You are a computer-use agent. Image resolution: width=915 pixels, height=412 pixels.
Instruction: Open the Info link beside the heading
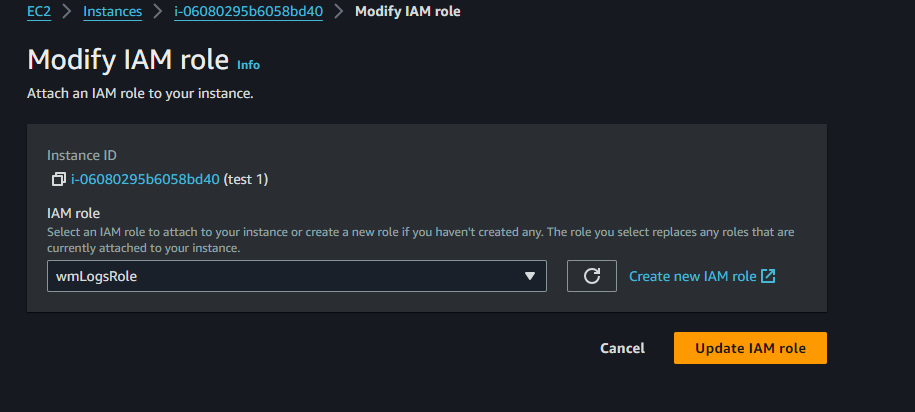[x=249, y=65]
